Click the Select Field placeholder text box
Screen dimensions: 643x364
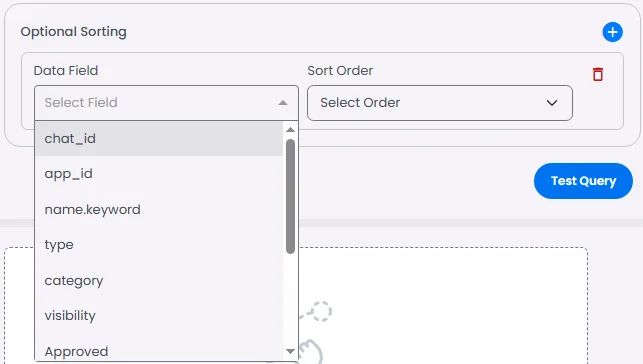pyautogui.click(x=166, y=103)
